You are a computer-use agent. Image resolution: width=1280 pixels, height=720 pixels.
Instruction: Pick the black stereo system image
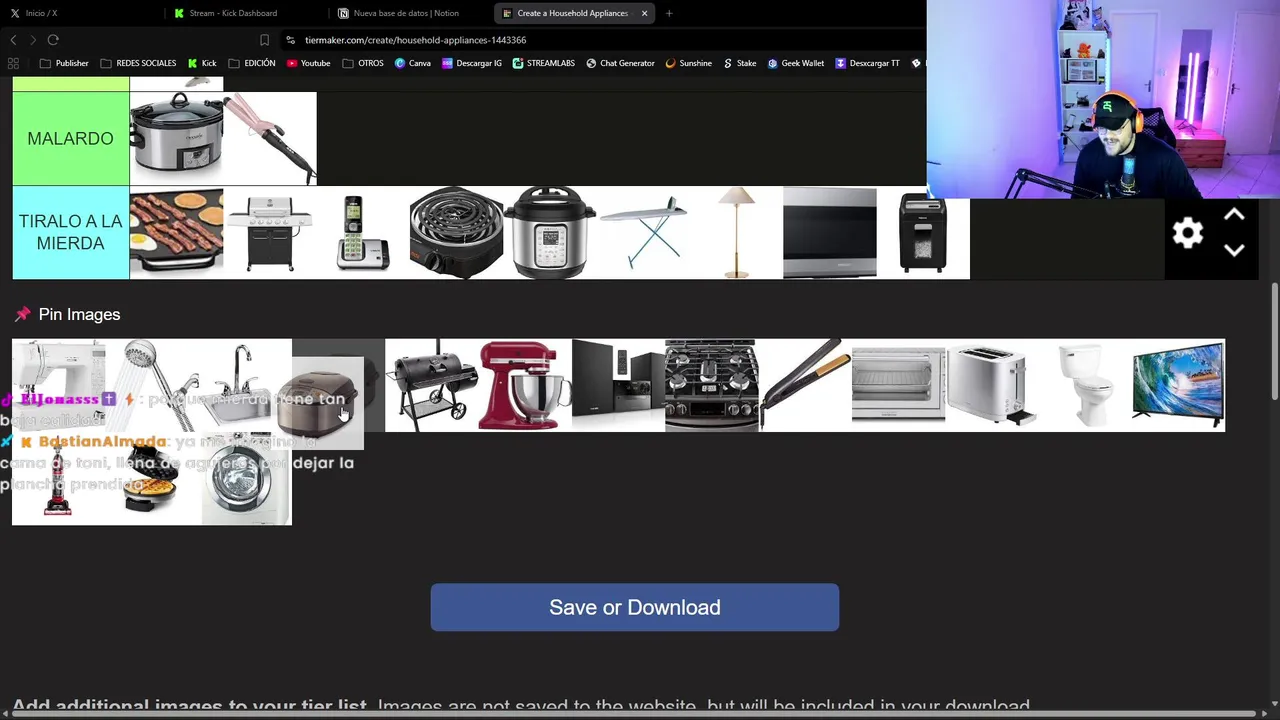click(618, 385)
